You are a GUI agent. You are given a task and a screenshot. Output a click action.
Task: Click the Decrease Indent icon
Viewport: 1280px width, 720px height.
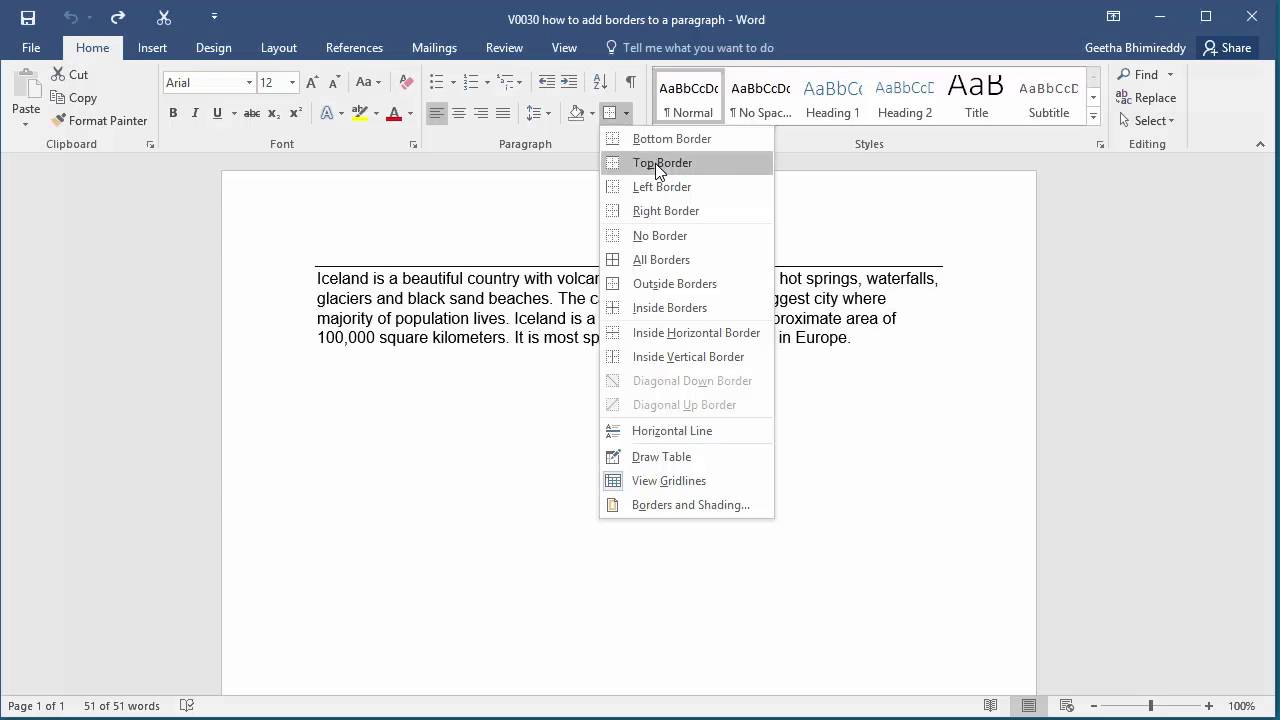[x=547, y=83]
